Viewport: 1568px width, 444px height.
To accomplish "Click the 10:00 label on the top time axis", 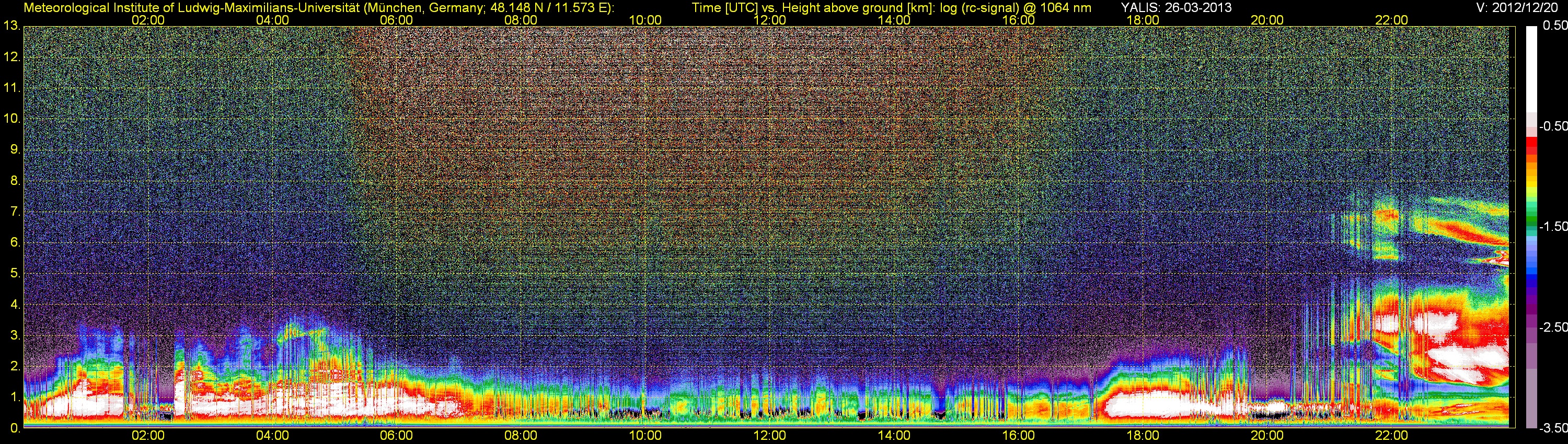I will 645,20.
